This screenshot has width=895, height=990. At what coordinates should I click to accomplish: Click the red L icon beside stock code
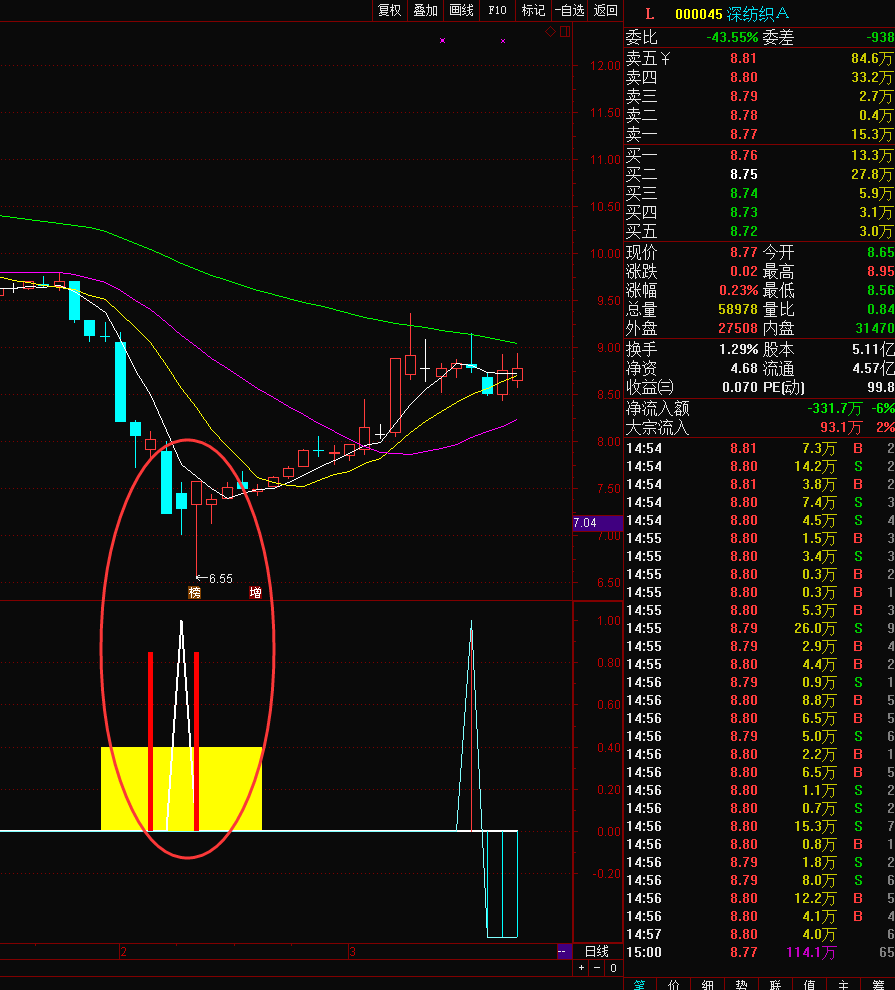(649, 13)
